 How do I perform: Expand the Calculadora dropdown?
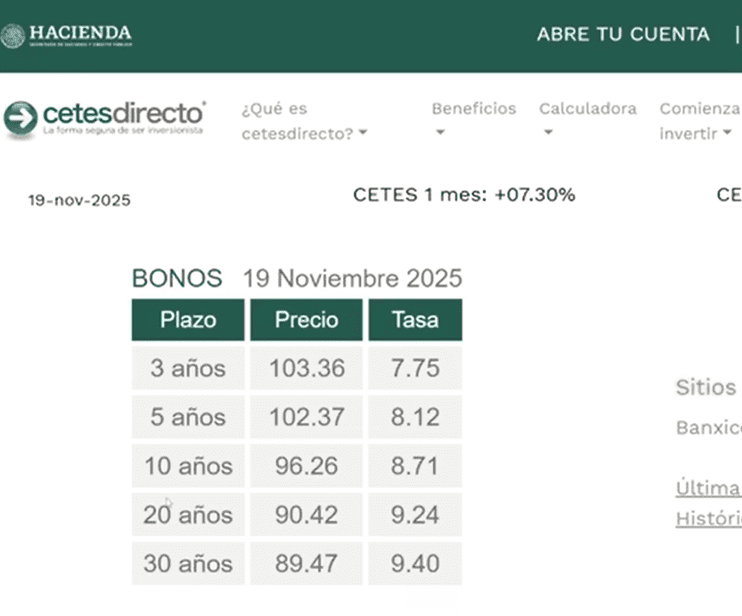[587, 119]
